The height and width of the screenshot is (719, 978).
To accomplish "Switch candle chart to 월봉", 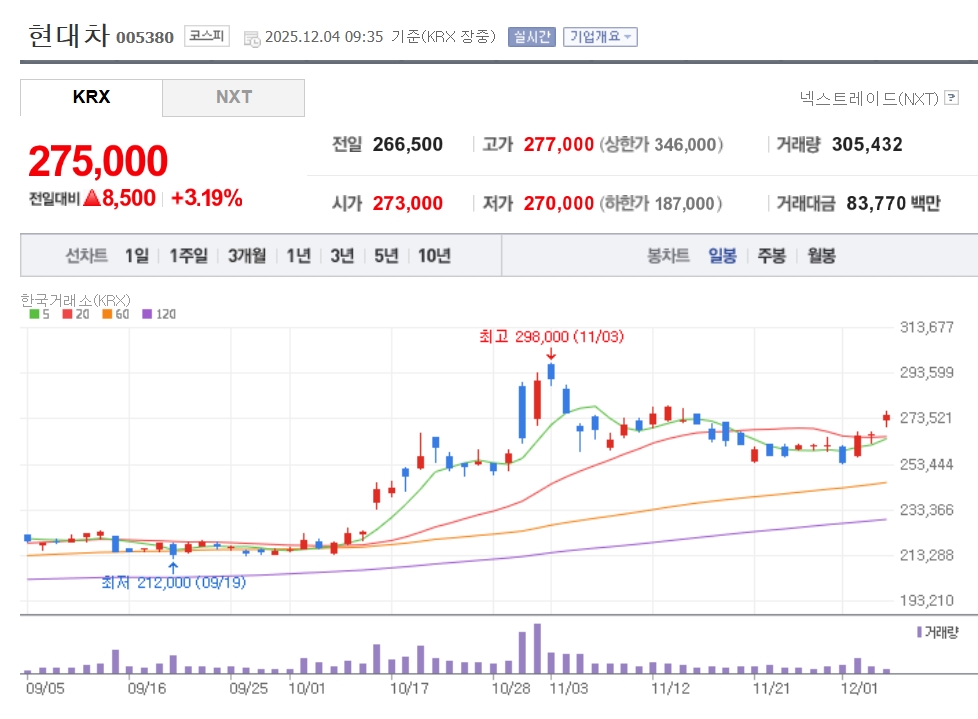I will 821,256.
